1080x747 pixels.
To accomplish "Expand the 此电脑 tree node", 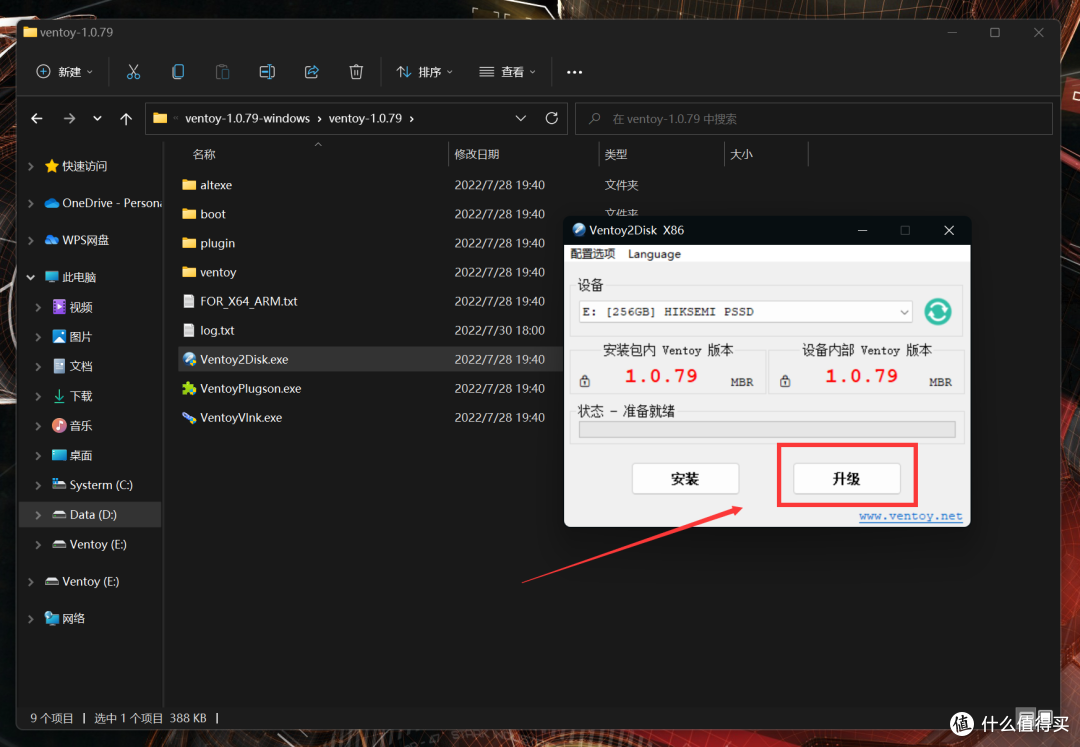I will tap(32, 277).
